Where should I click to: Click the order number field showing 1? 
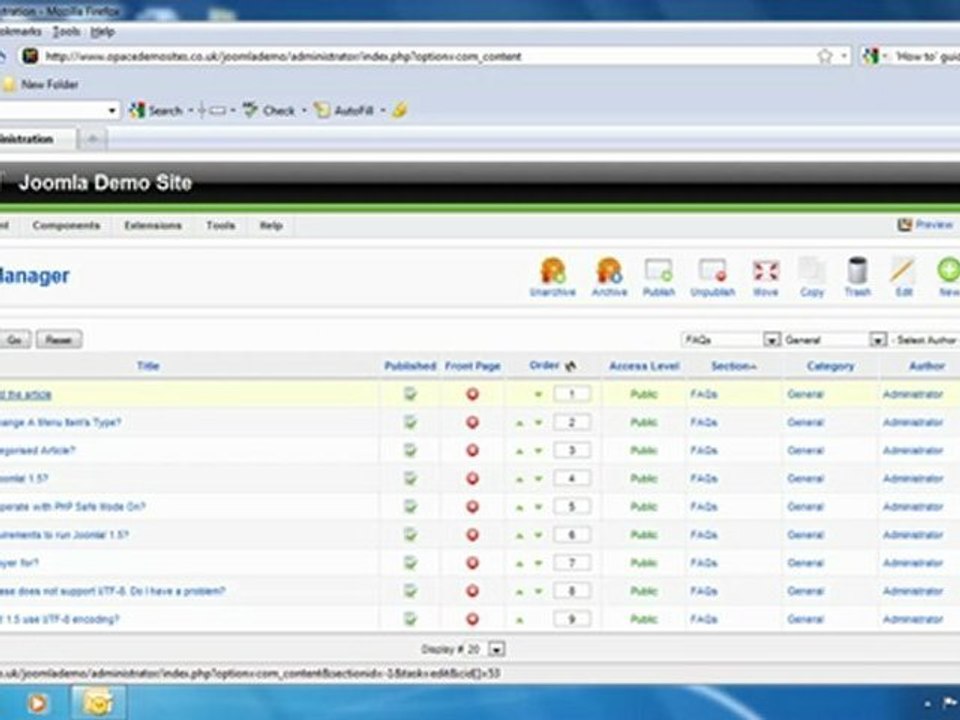pos(572,394)
